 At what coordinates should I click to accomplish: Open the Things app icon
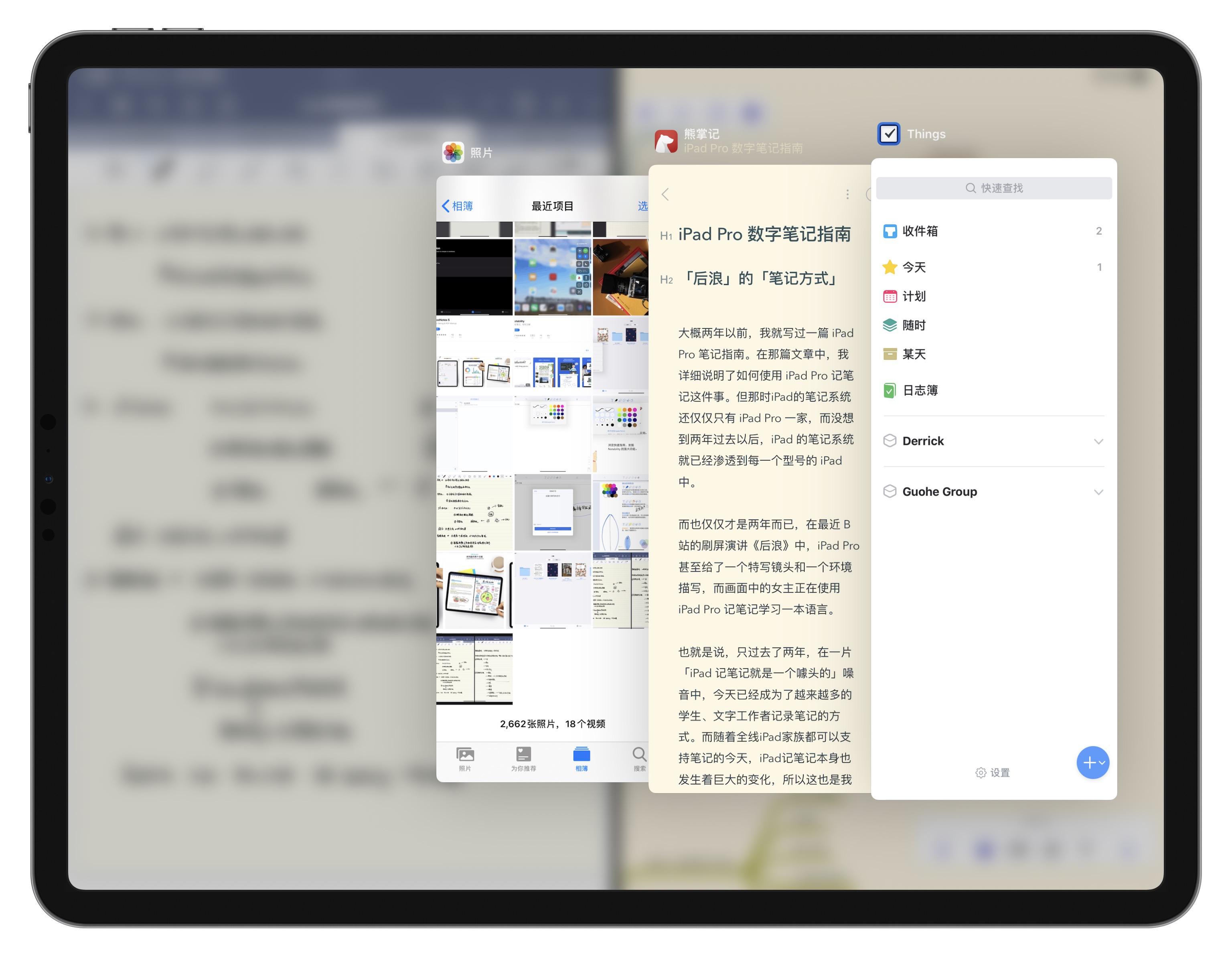888,134
